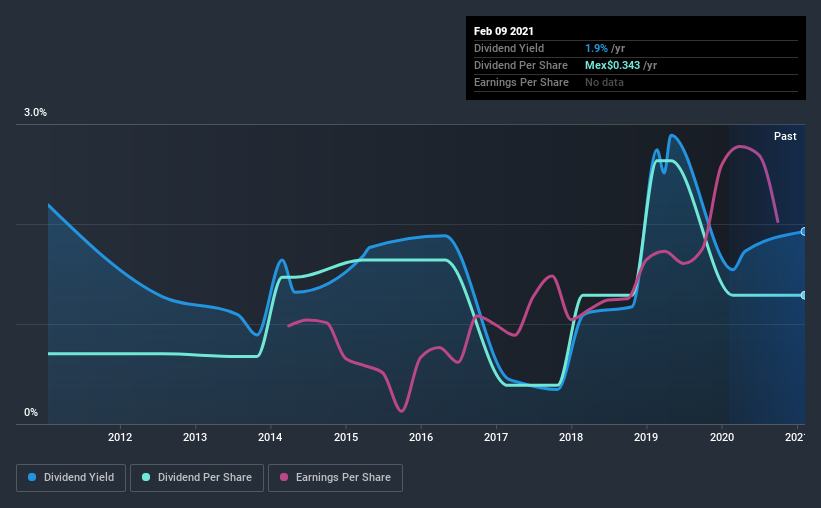Click the 1.9% dividend yield value
This screenshot has width=821, height=508.
[596, 48]
